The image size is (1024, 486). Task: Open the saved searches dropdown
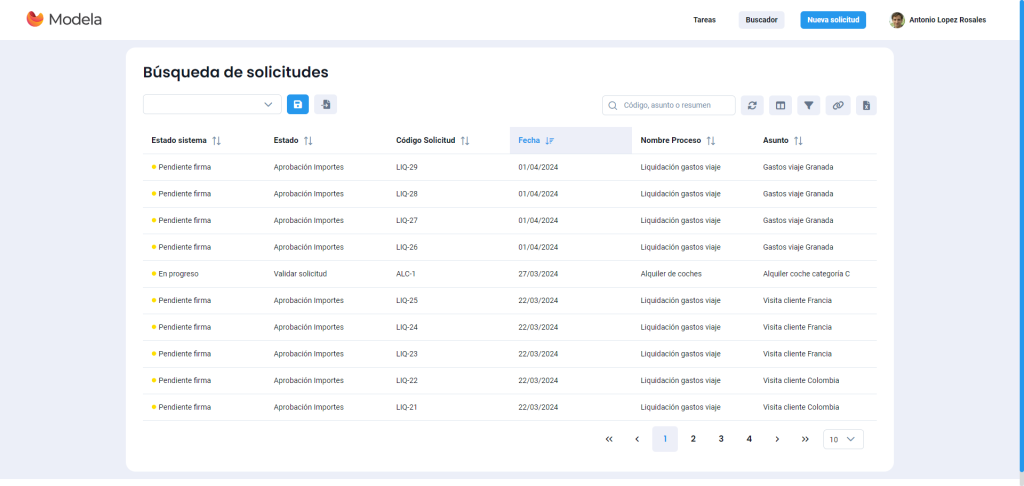(212, 104)
